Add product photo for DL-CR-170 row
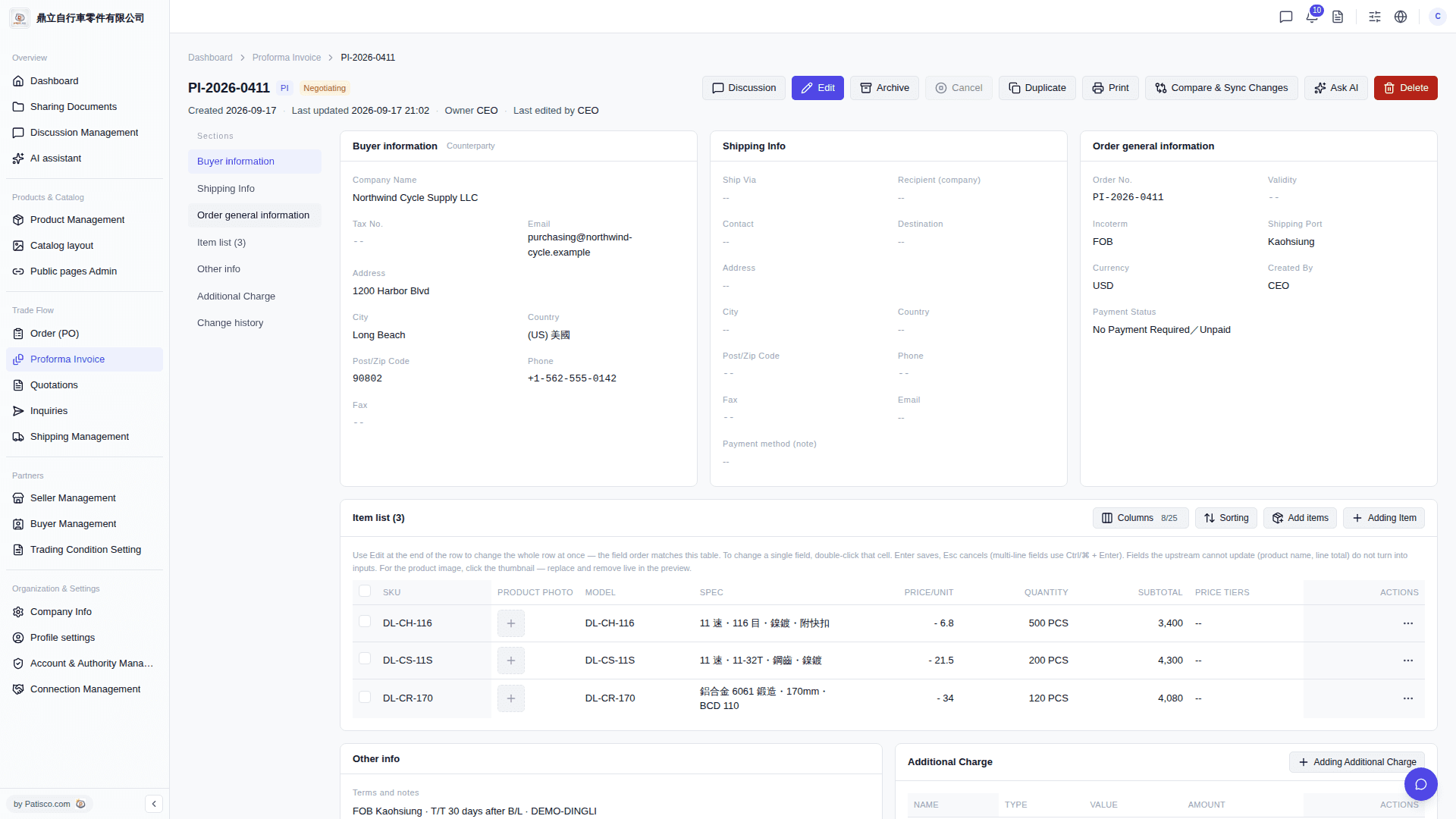This screenshot has height=819, width=1456. [511, 698]
